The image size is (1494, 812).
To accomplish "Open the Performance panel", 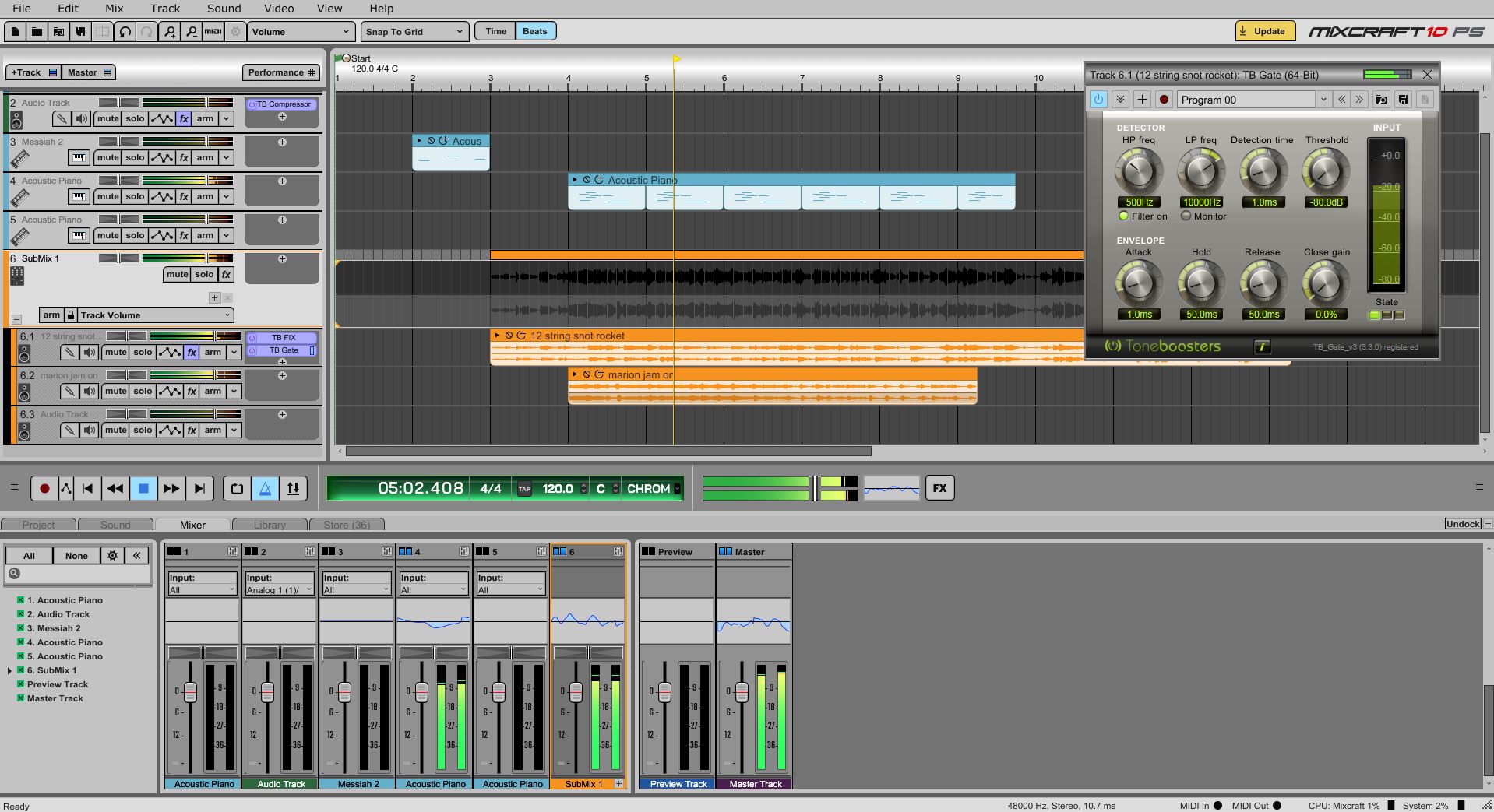I will click(x=282, y=72).
